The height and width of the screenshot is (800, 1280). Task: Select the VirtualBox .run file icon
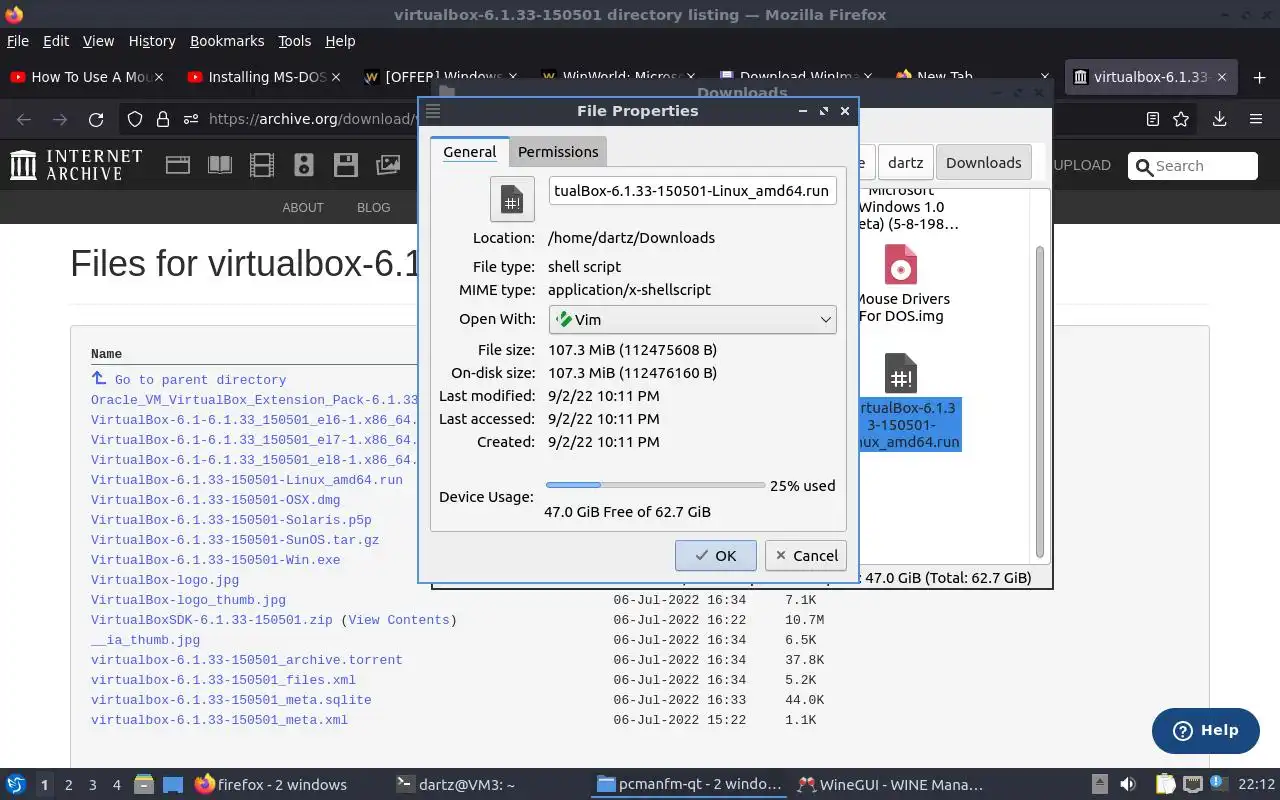coord(901,374)
